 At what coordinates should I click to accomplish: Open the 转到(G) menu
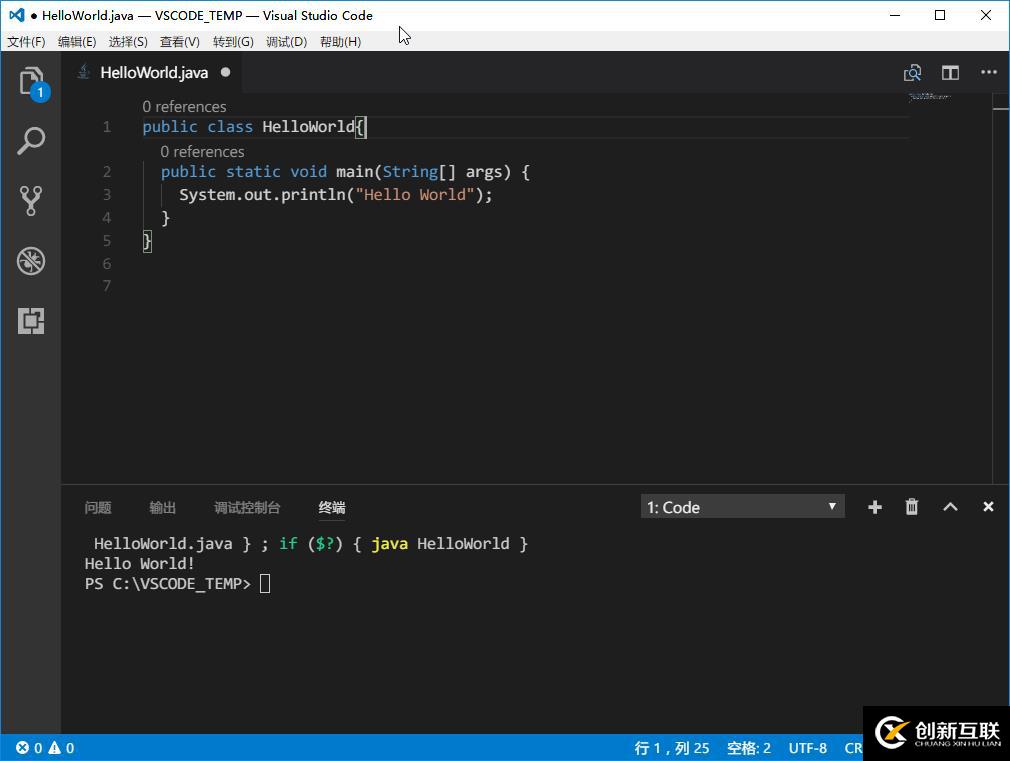click(233, 42)
